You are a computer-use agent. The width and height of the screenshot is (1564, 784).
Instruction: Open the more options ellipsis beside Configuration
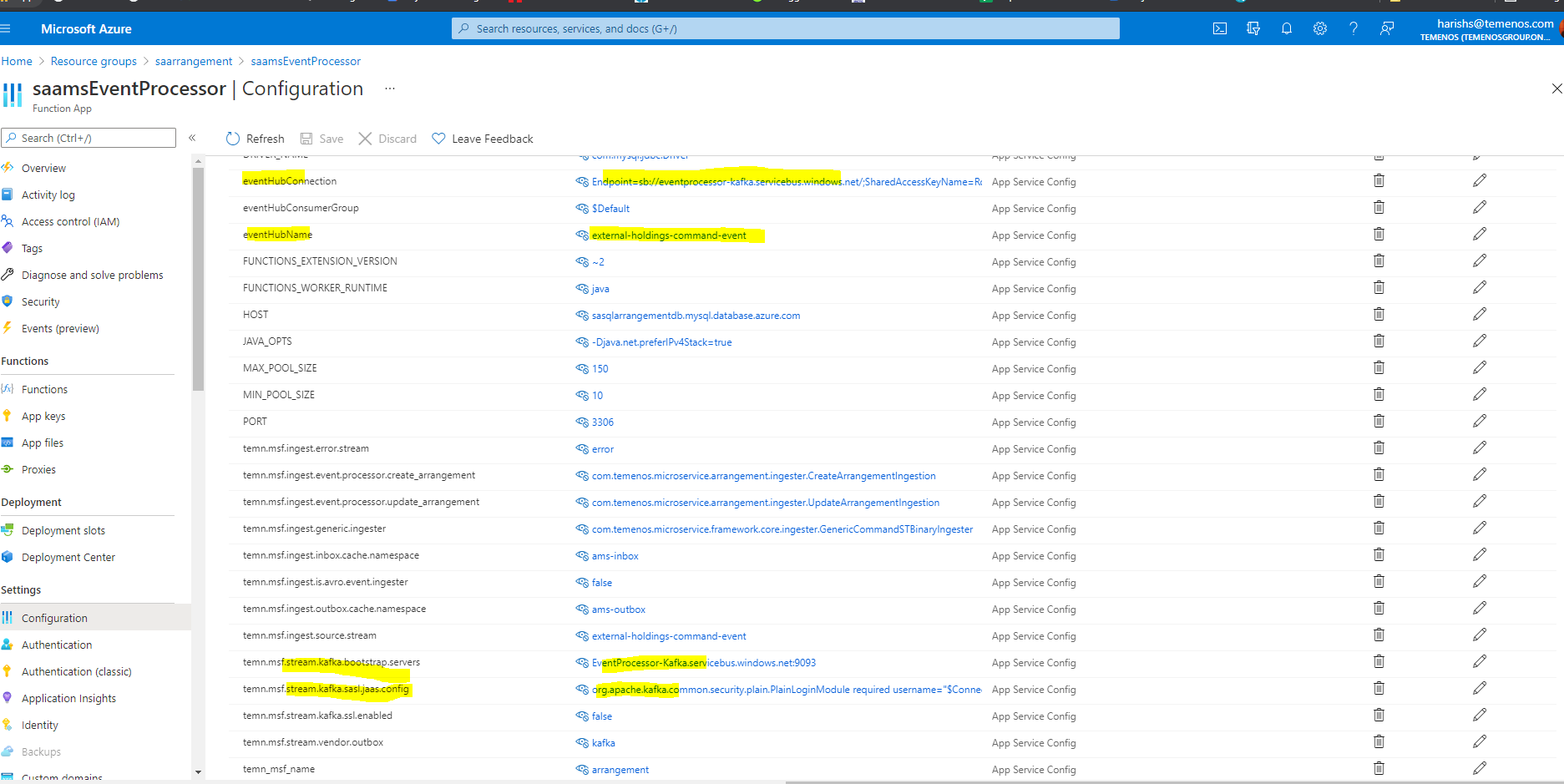click(389, 89)
